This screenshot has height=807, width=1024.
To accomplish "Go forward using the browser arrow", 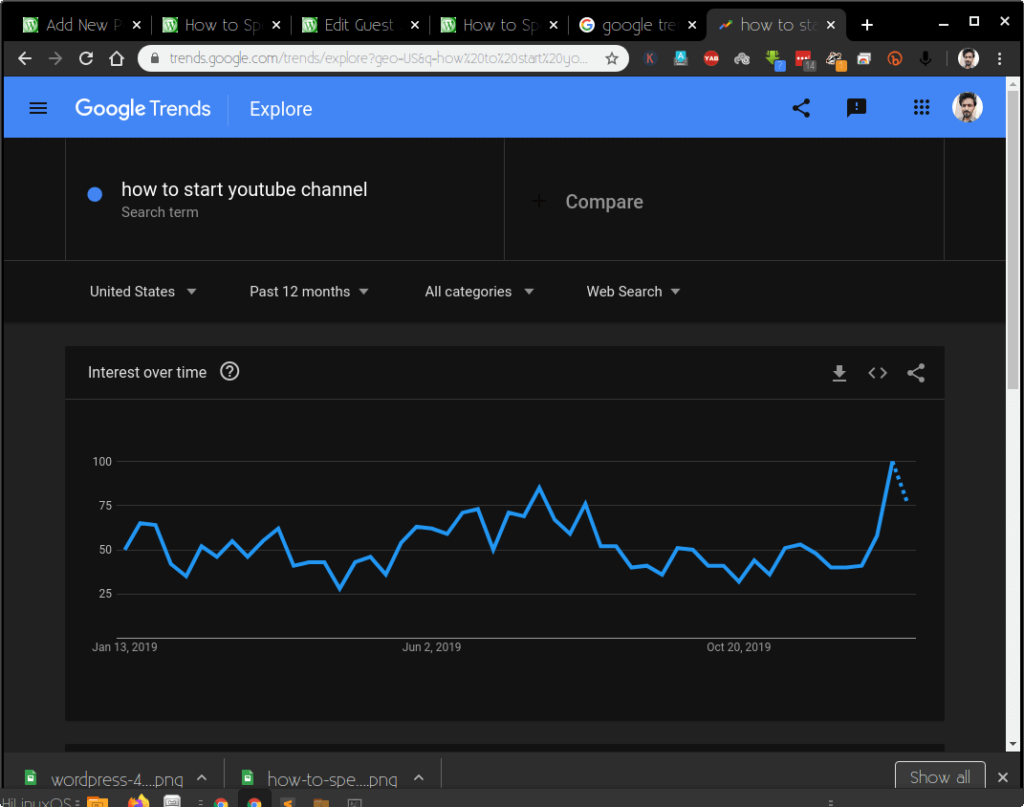I will [x=56, y=59].
